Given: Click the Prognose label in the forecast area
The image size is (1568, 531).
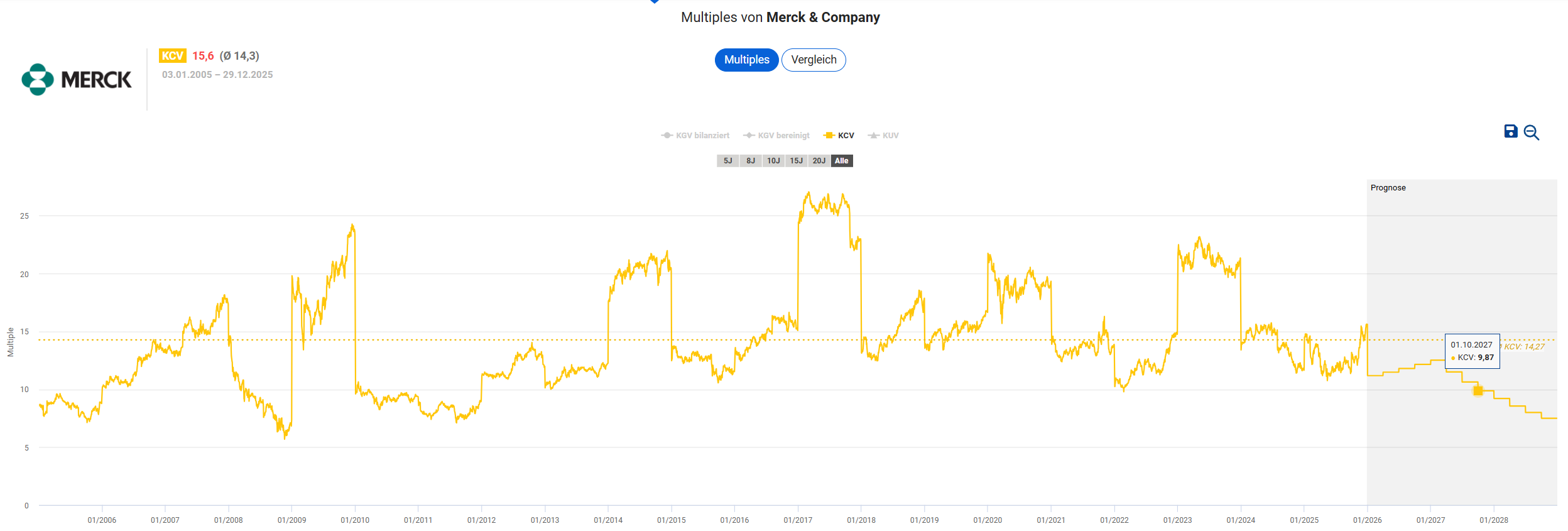Looking at the screenshot, I should (x=1388, y=188).
